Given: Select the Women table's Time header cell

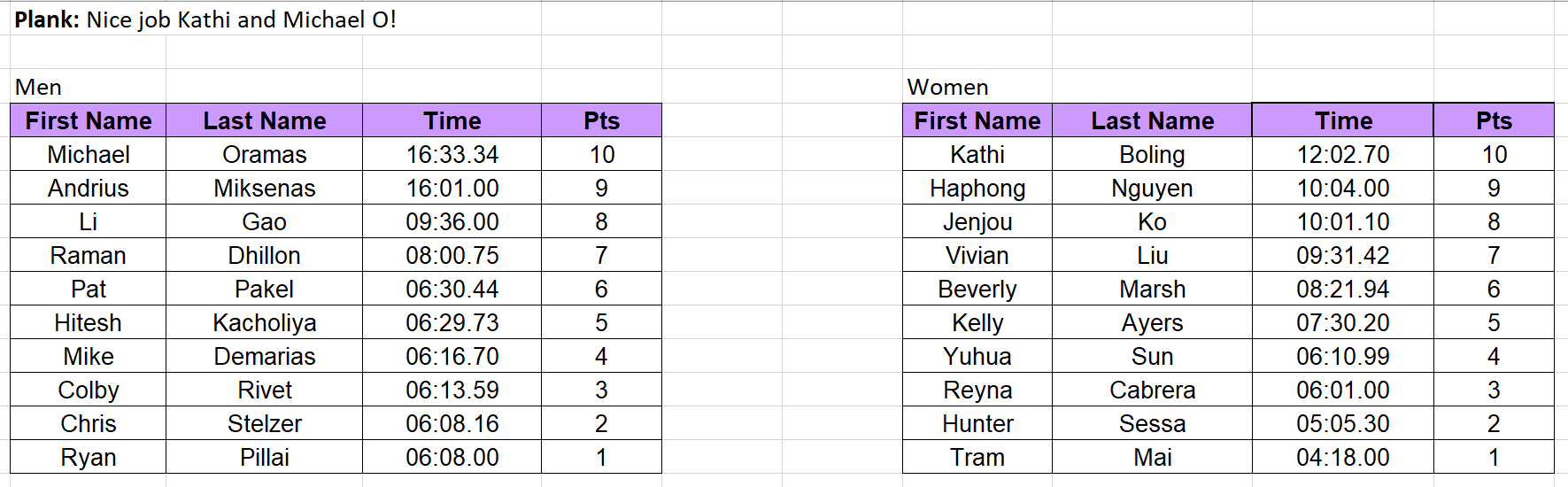Looking at the screenshot, I should [1342, 120].
